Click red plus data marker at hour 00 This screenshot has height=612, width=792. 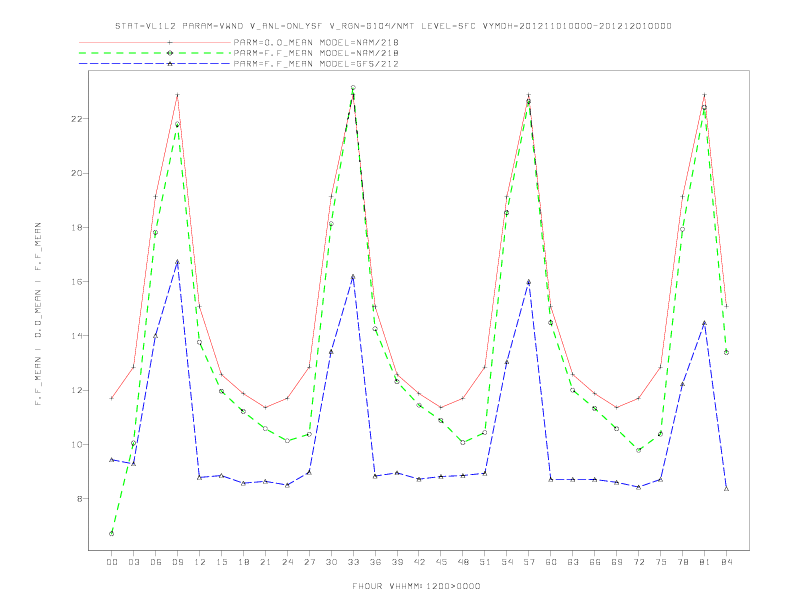coord(112,398)
